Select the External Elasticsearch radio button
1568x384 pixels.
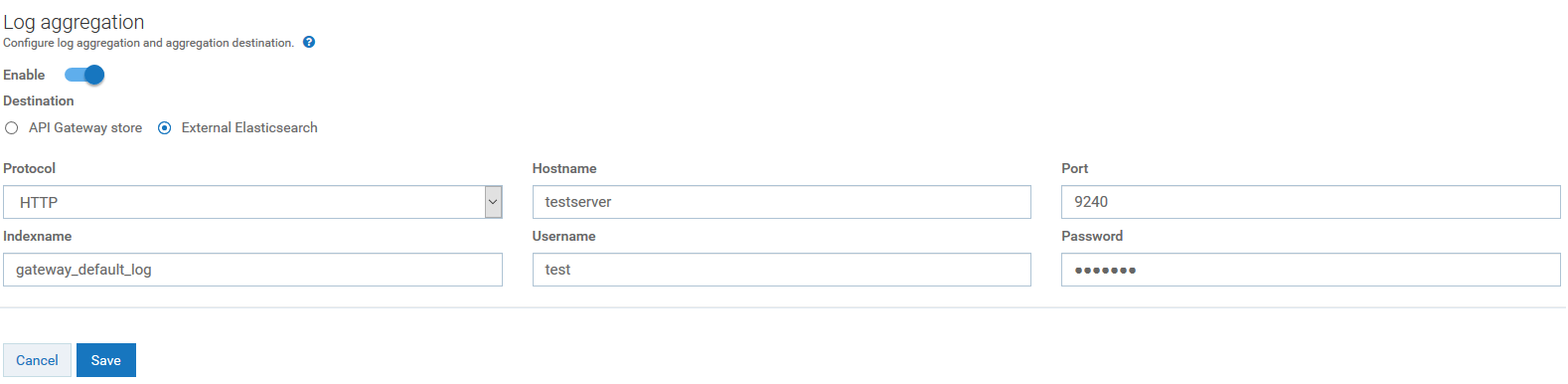[165, 128]
